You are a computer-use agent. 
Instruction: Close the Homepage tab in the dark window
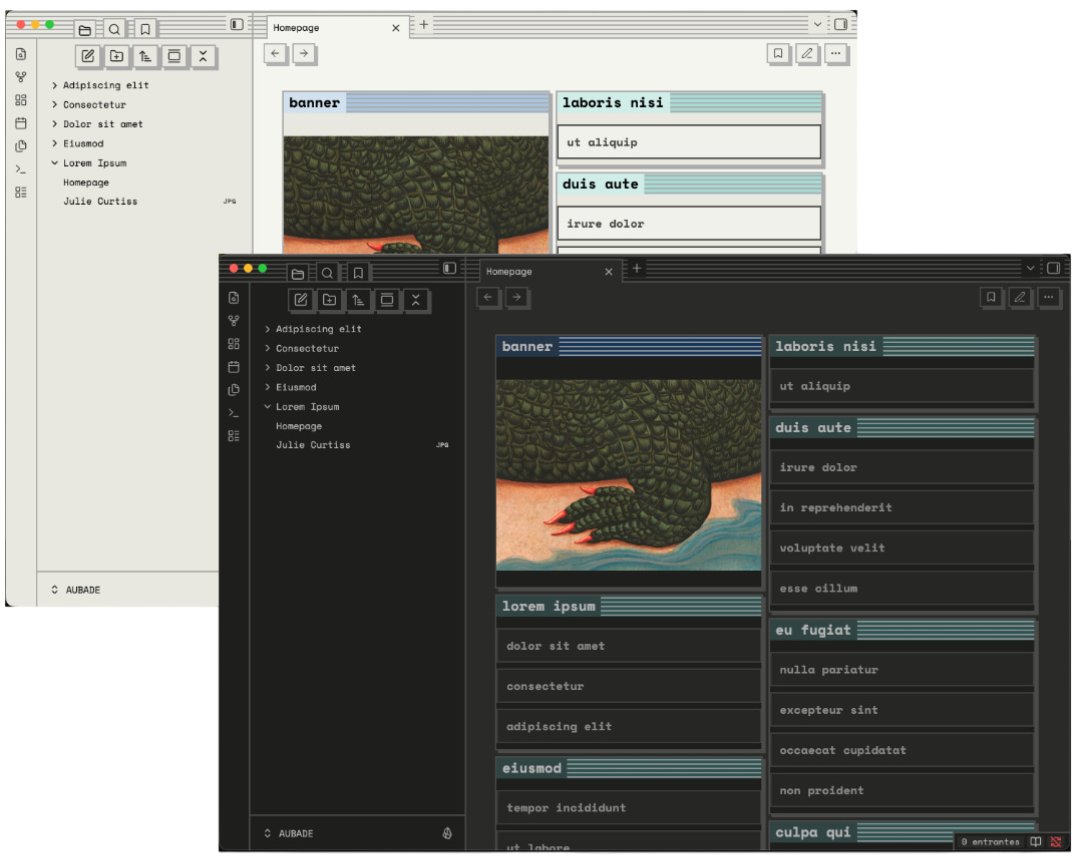tap(609, 272)
